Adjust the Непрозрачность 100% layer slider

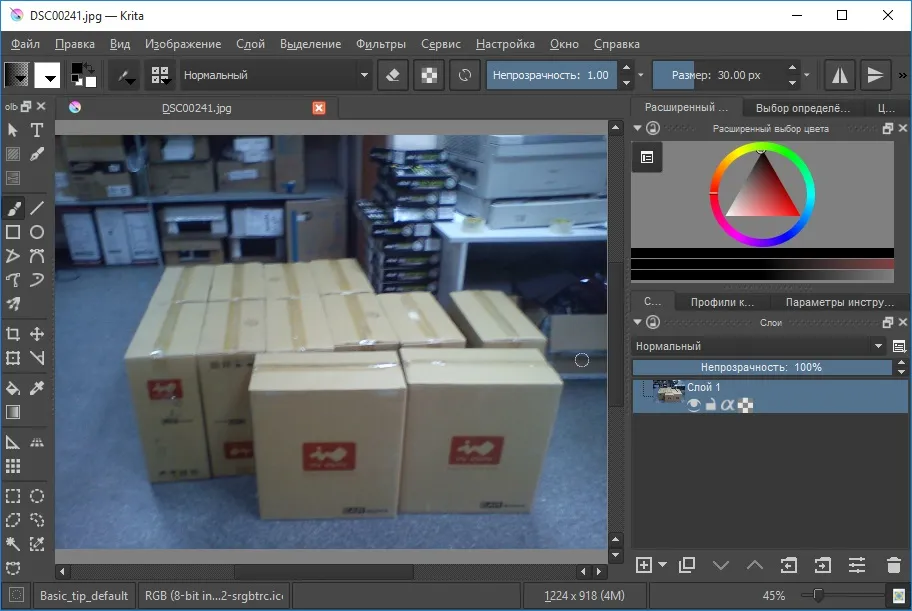pos(761,367)
